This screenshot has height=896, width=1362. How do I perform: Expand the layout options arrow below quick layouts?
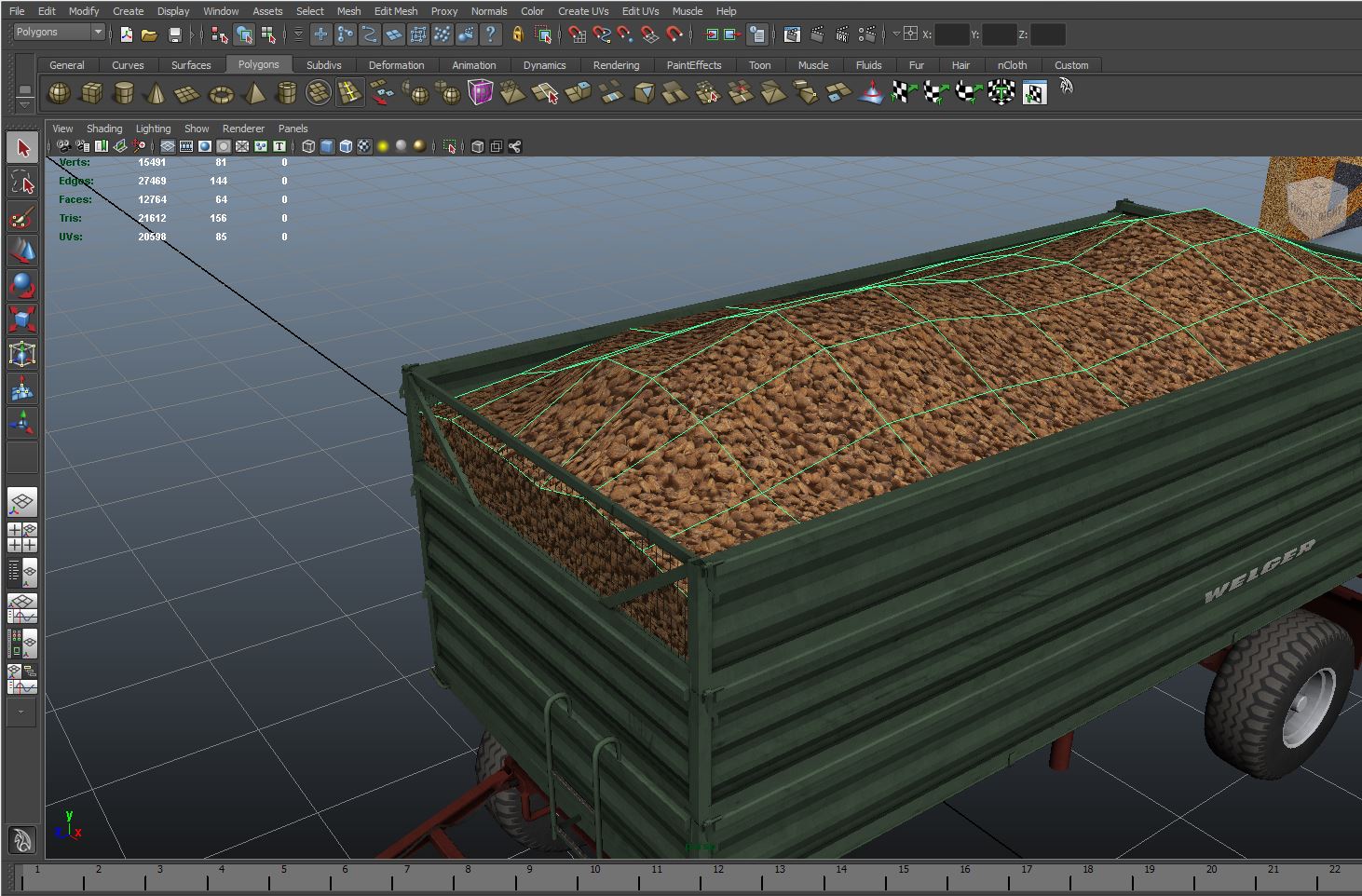pos(22,712)
